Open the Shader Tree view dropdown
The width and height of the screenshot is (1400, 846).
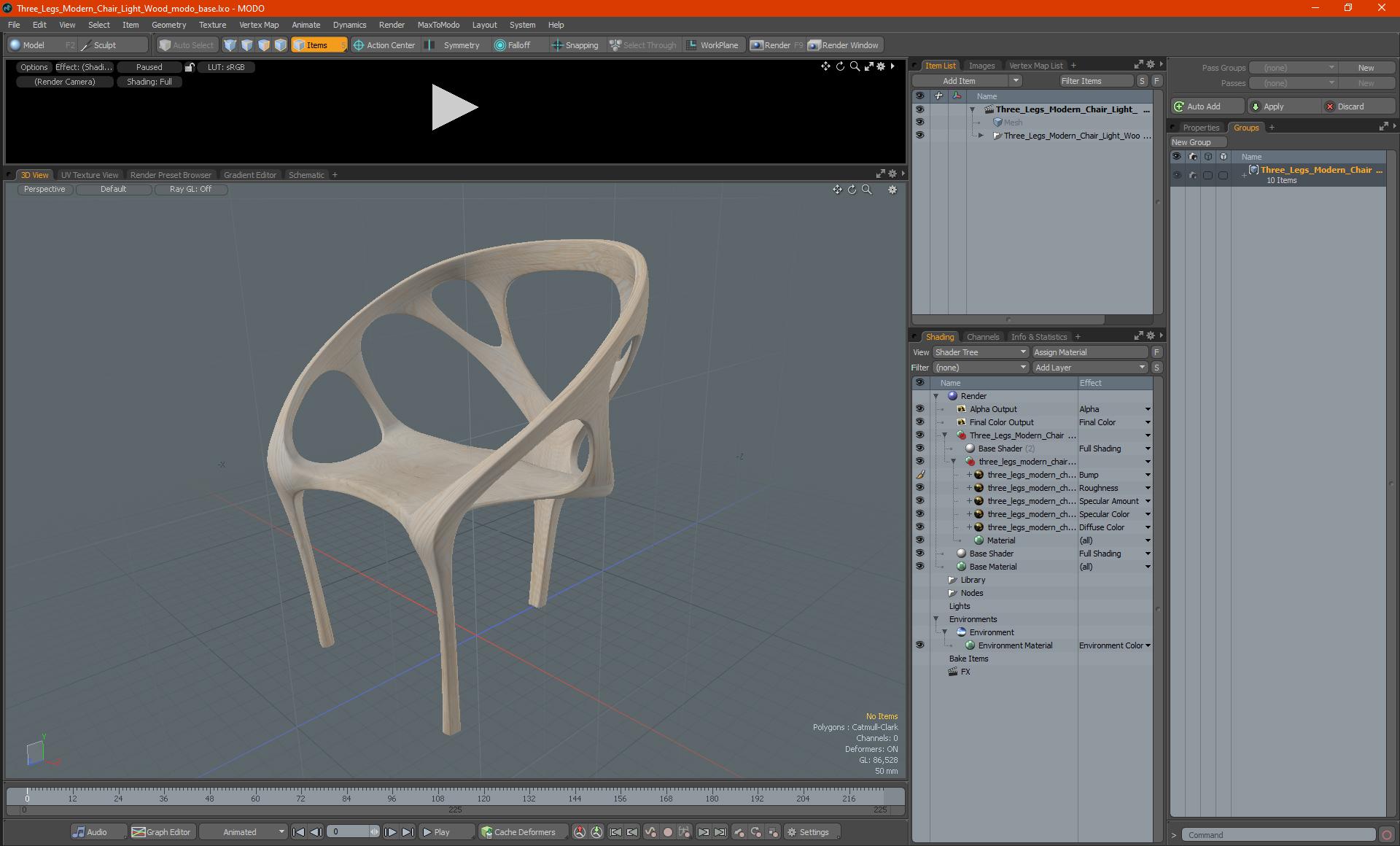click(x=980, y=352)
